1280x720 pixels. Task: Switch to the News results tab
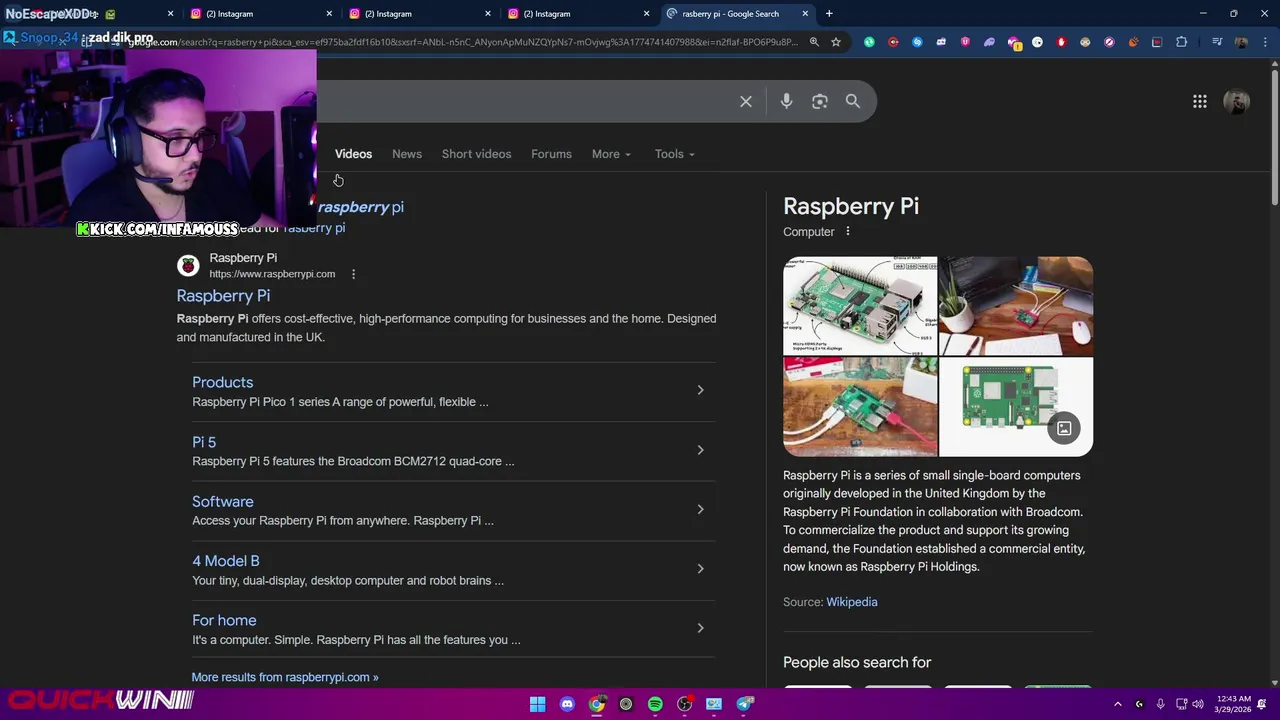pyautogui.click(x=407, y=154)
